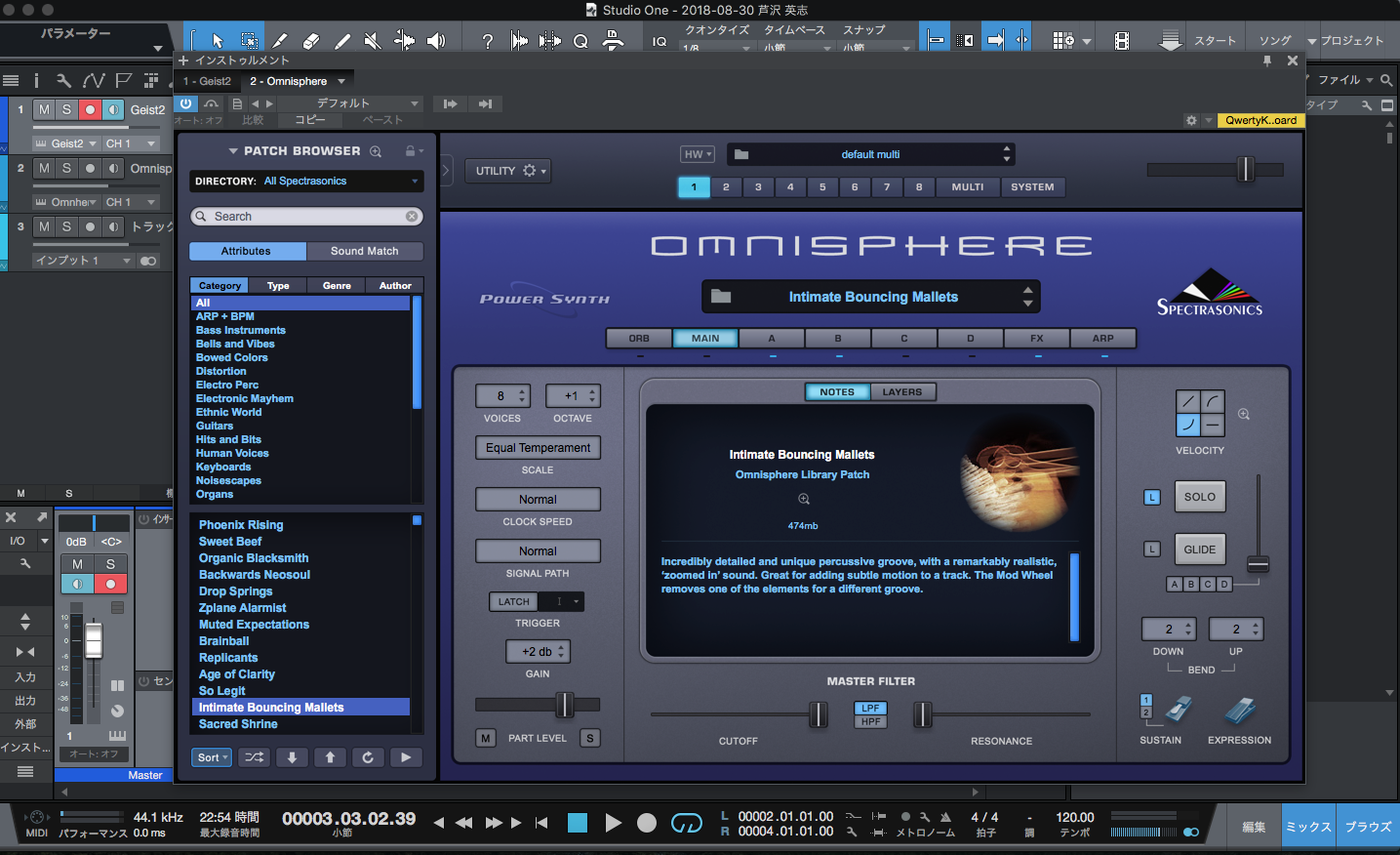Viewport: 1400px width, 855px height.
Task: Open patch folder beside Intimate Bouncing Mallets
Action: click(x=721, y=297)
